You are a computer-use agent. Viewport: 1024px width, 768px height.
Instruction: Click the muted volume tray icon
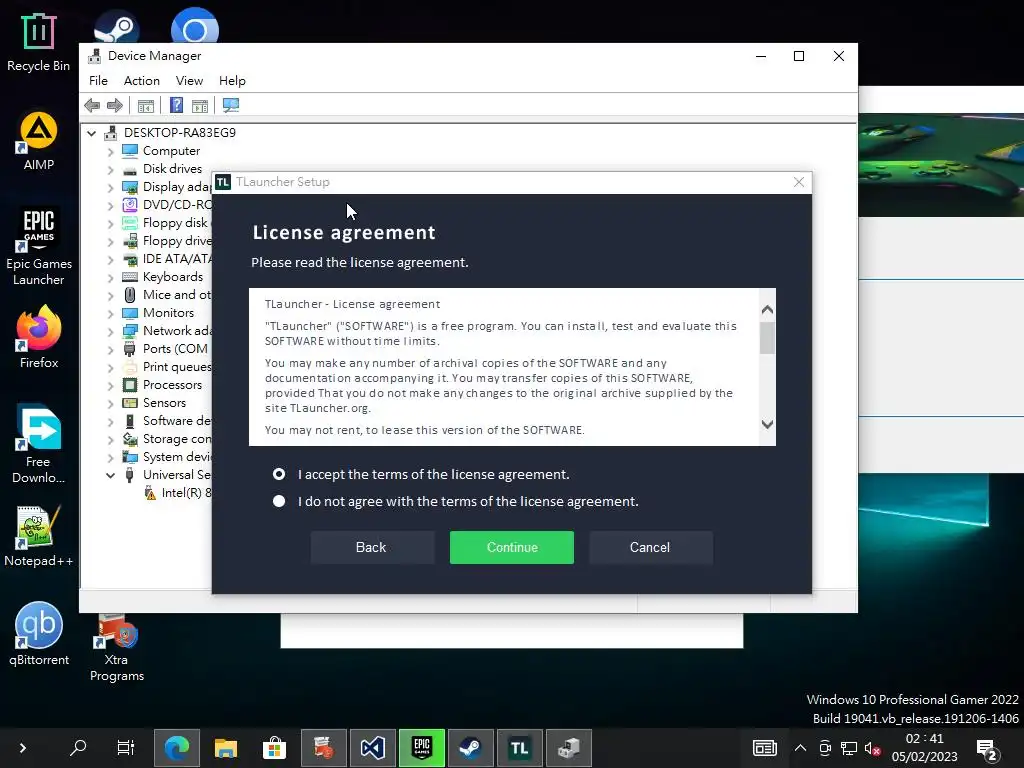click(x=873, y=748)
